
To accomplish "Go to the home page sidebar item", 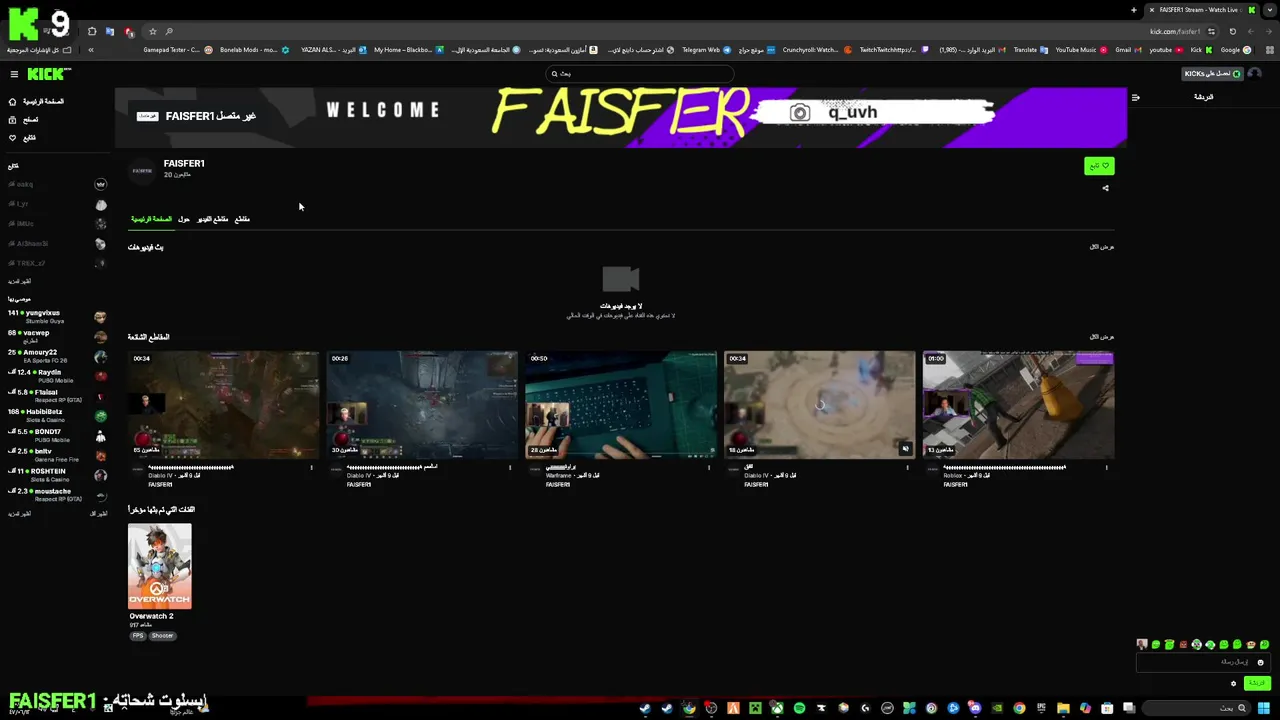I will [36, 101].
